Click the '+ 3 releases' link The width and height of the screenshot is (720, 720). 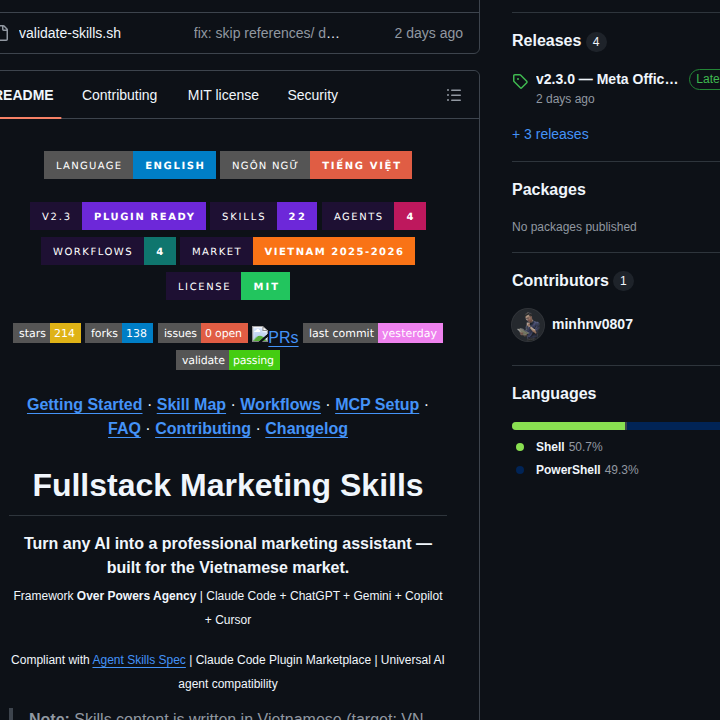550,134
